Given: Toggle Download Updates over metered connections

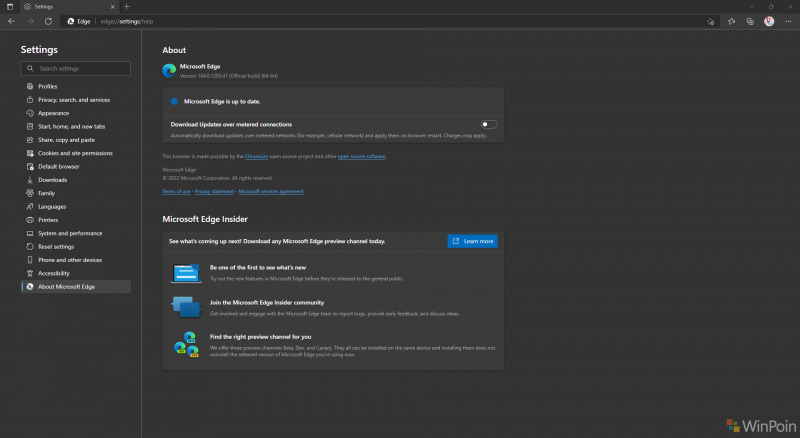Looking at the screenshot, I should click(489, 124).
